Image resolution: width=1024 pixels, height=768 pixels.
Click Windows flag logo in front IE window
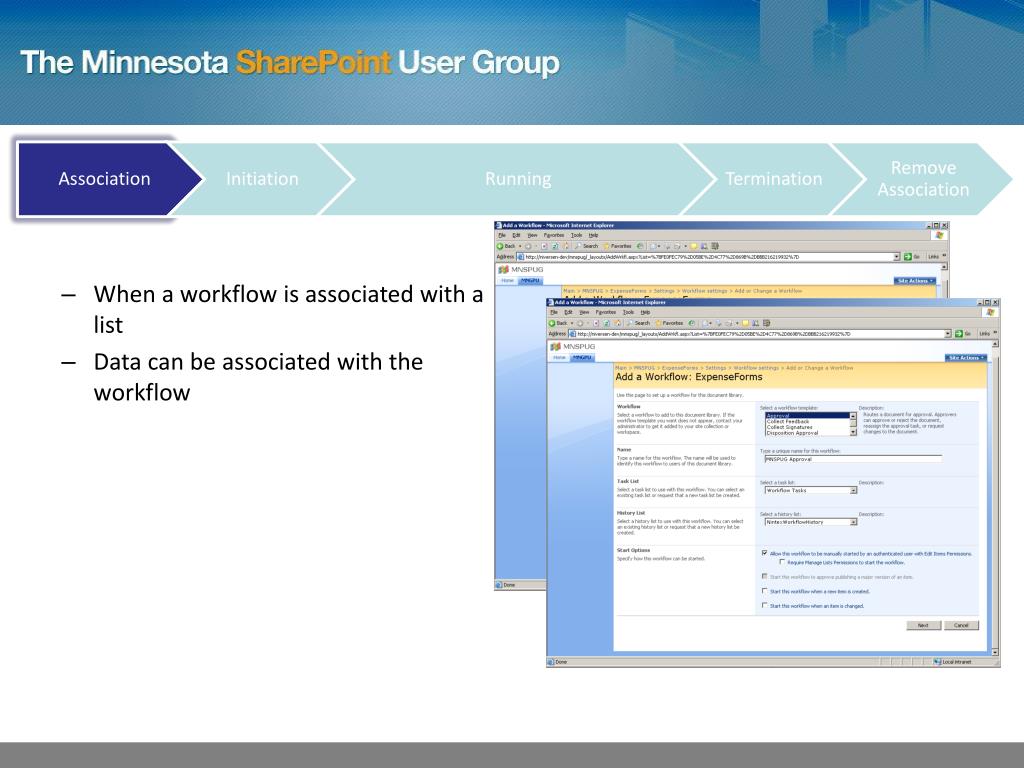[991, 312]
